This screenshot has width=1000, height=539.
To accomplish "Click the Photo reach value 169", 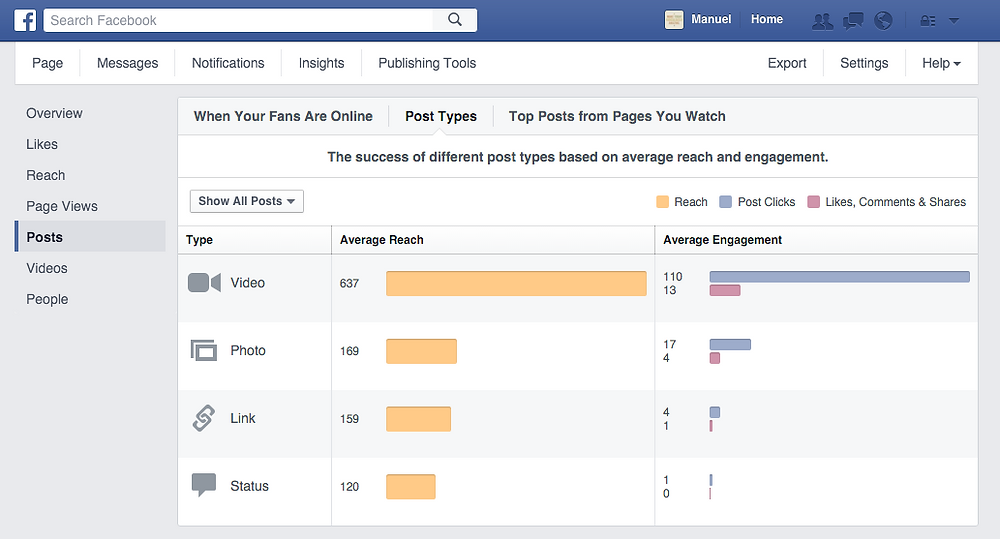I will coord(349,351).
